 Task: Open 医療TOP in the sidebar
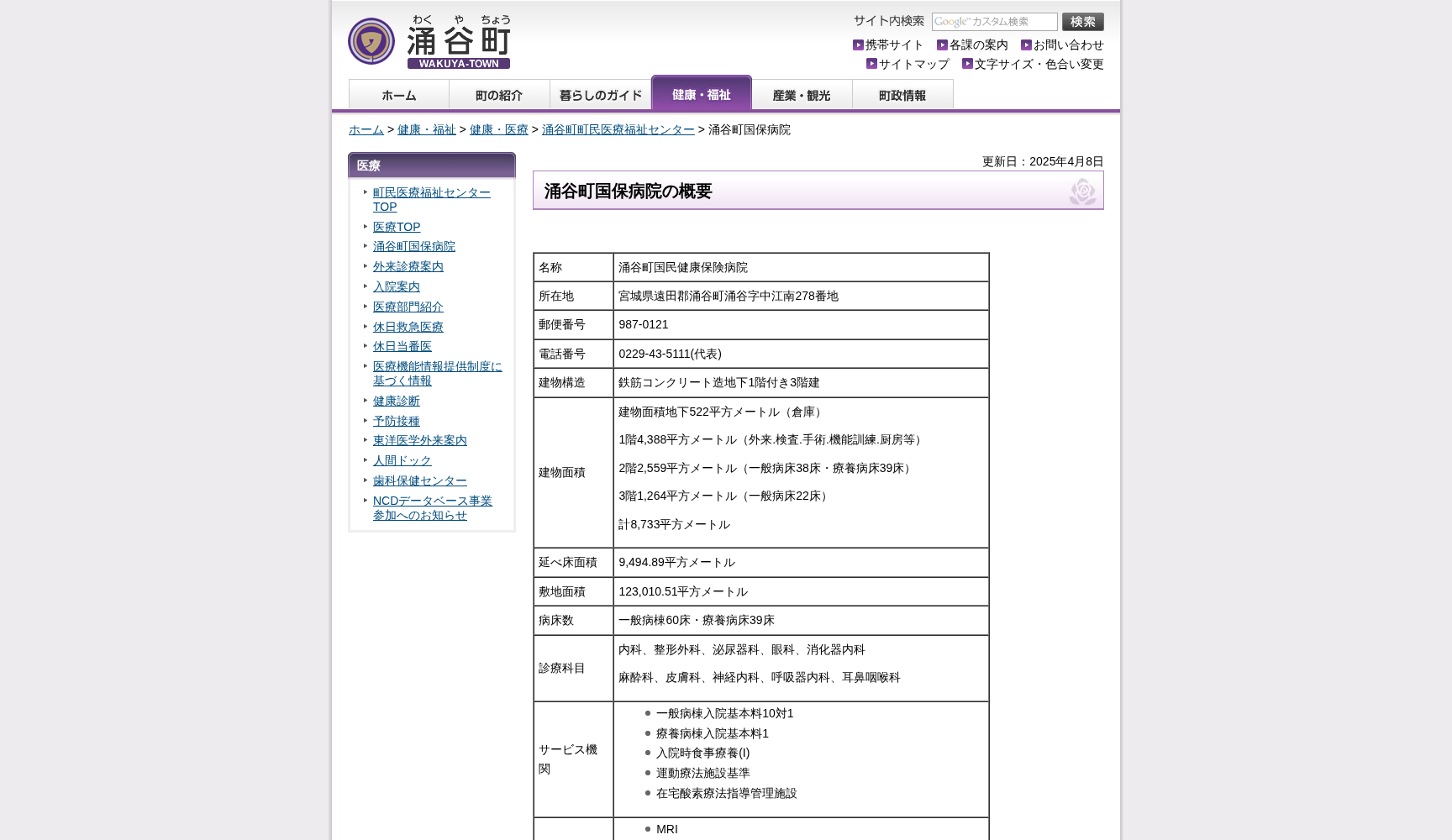(397, 227)
